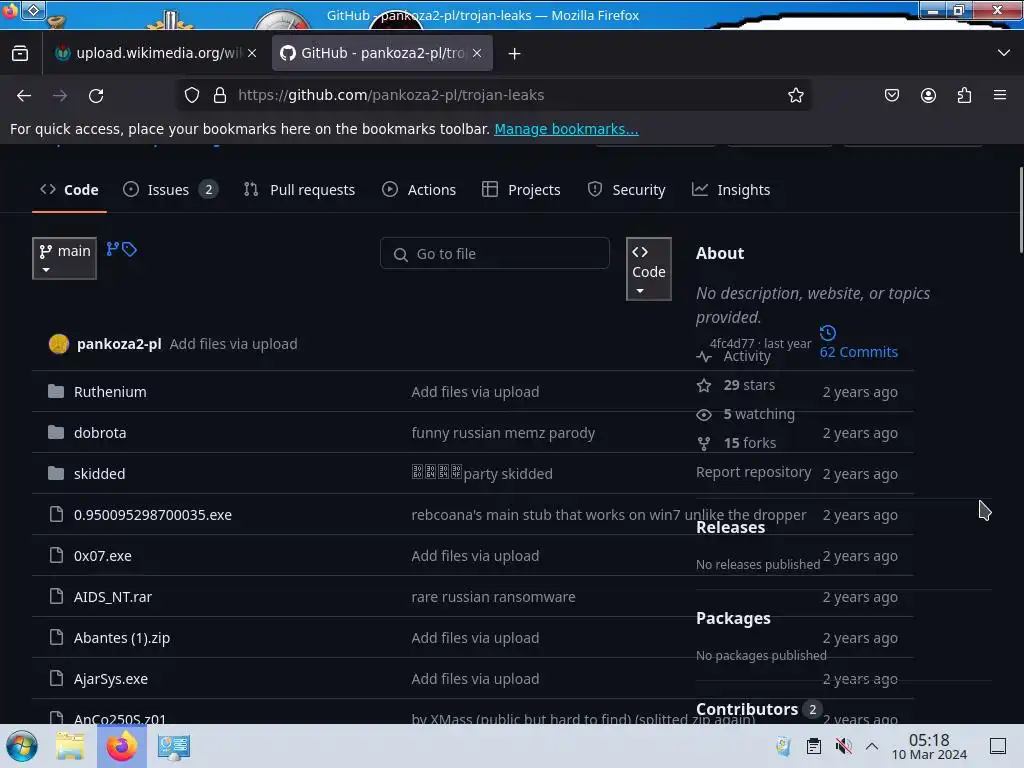This screenshot has width=1024, height=768.
Task: View the 15 forks link
Action: (x=737, y=443)
